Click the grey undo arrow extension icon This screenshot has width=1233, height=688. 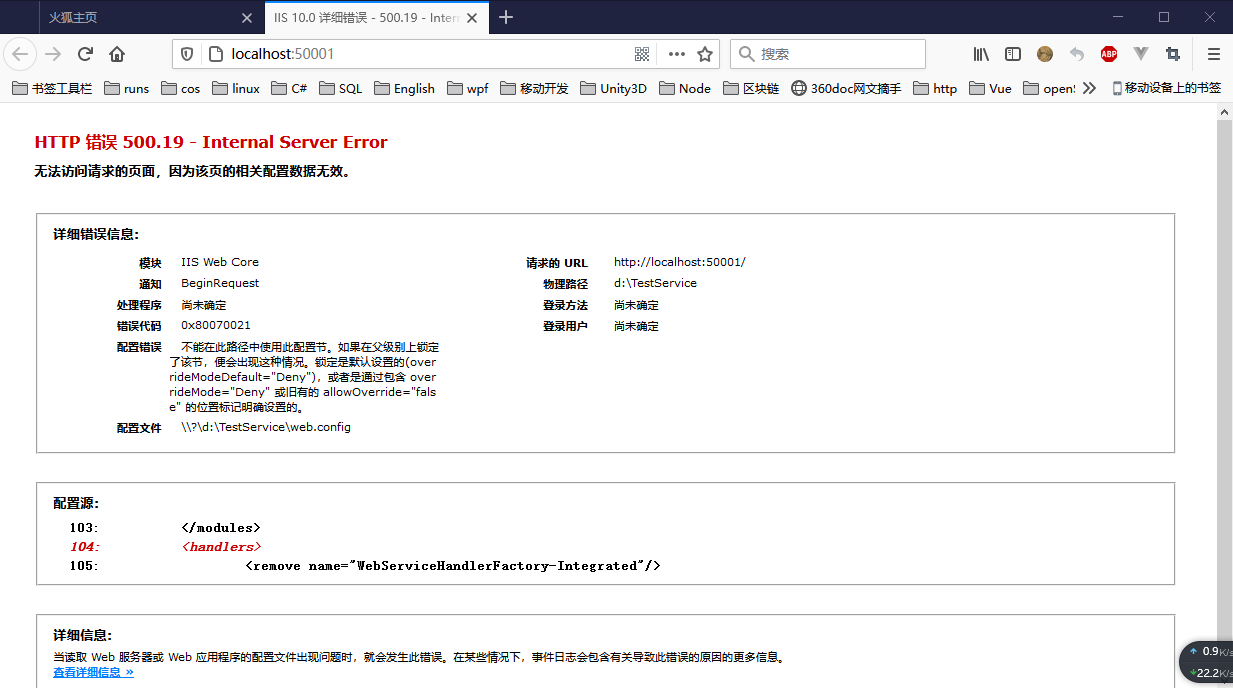click(x=1077, y=54)
